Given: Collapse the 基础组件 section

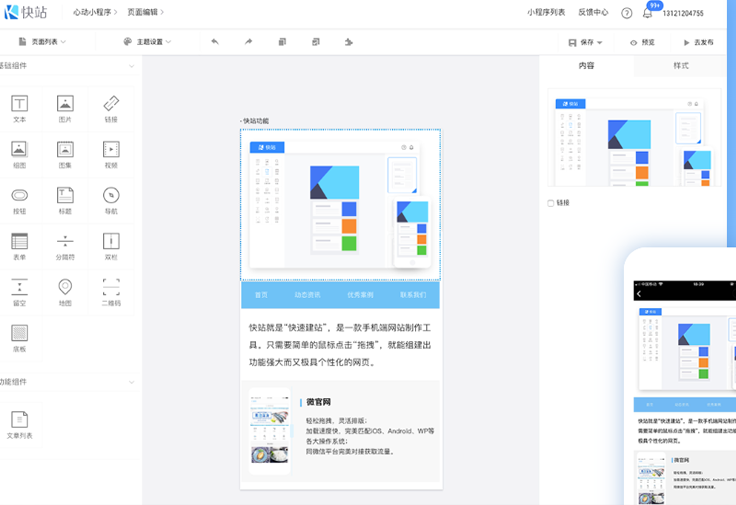Looking at the screenshot, I should pos(131,66).
